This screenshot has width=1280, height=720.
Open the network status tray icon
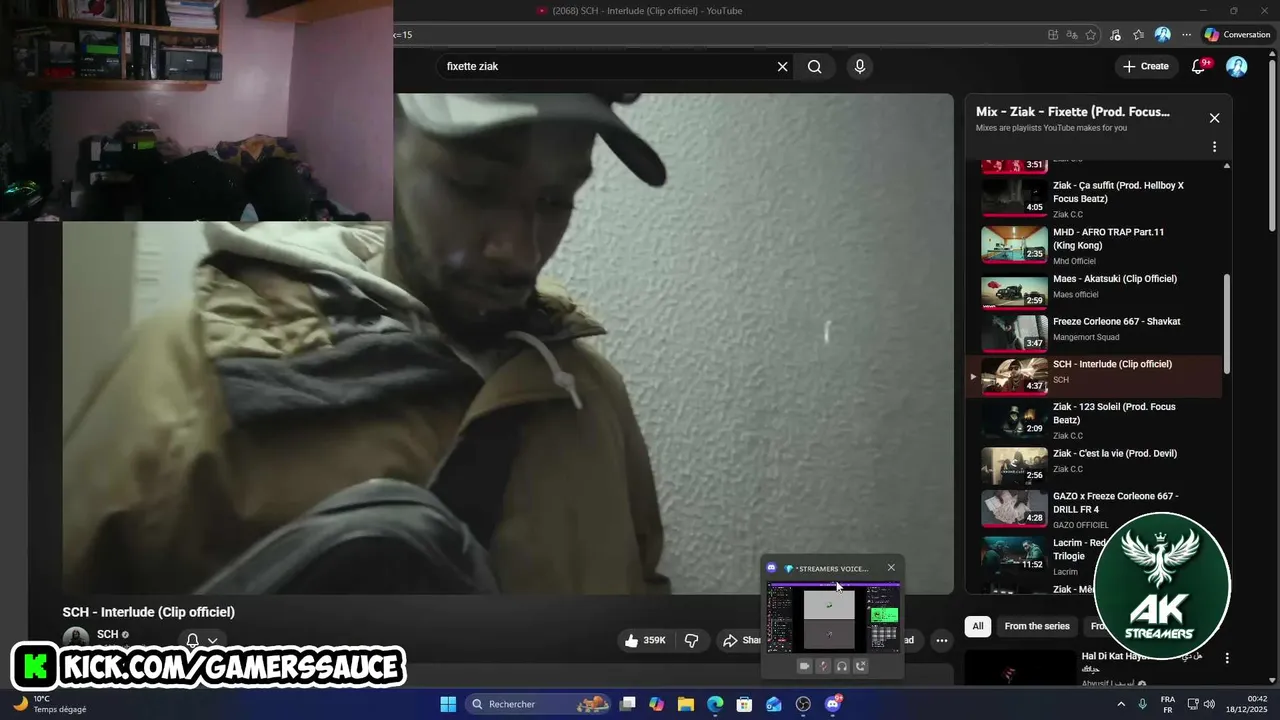[1191, 704]
